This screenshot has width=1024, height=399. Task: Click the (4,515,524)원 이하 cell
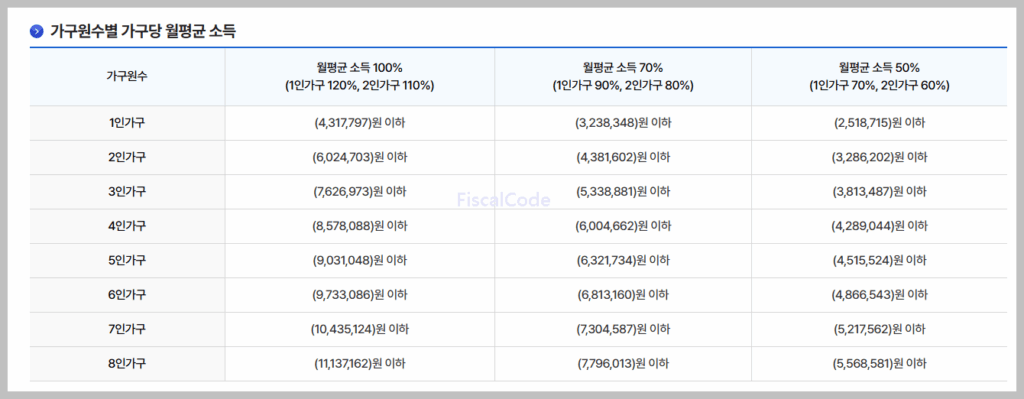click(x=879, y=261)
